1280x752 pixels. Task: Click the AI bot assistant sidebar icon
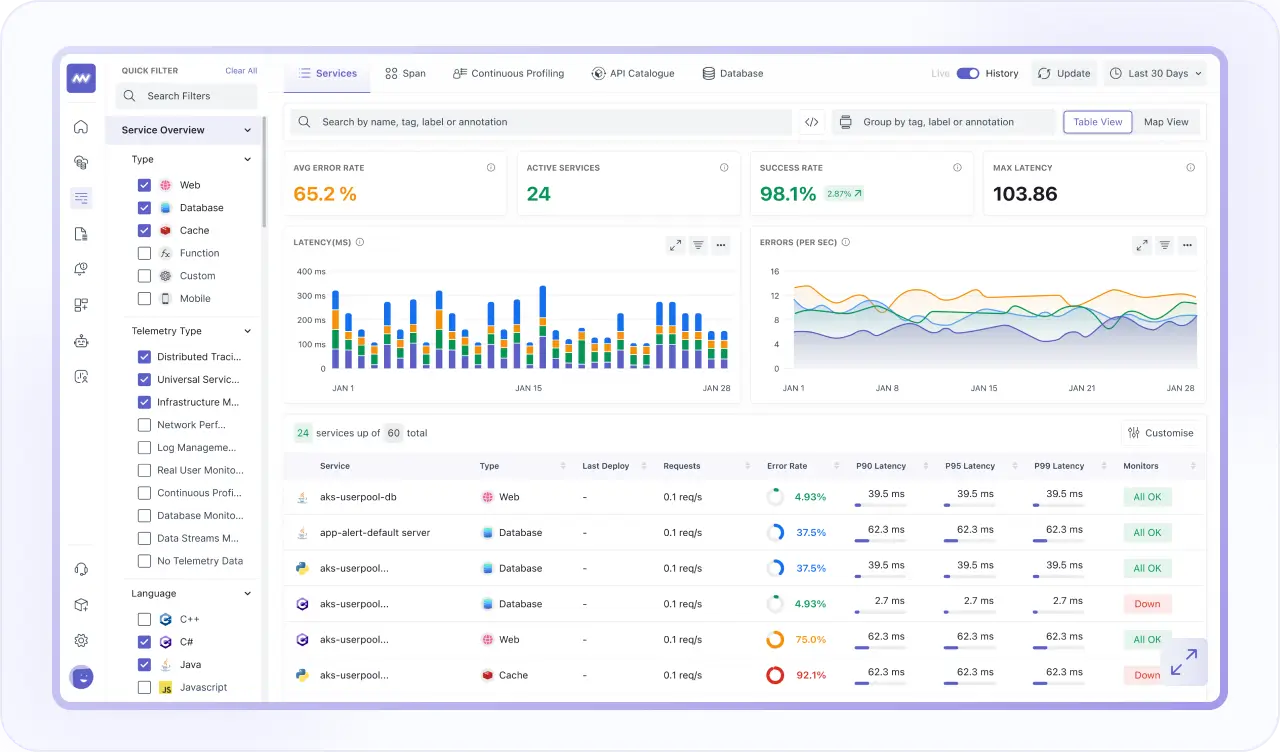[x=81, y=340]
